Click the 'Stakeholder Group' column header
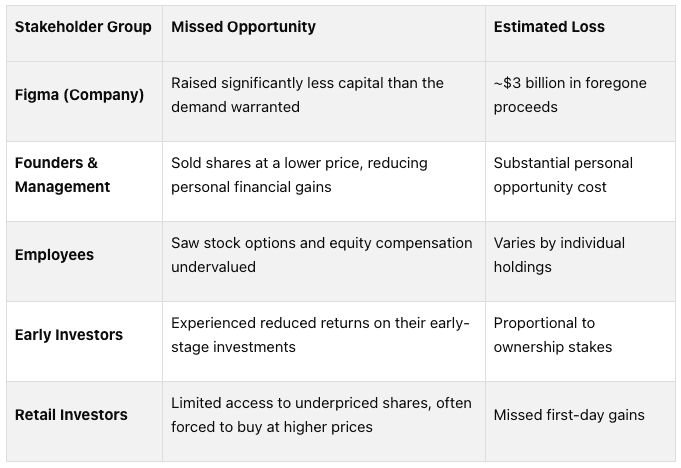Screen dimensions: 681x468 (83, 27)
